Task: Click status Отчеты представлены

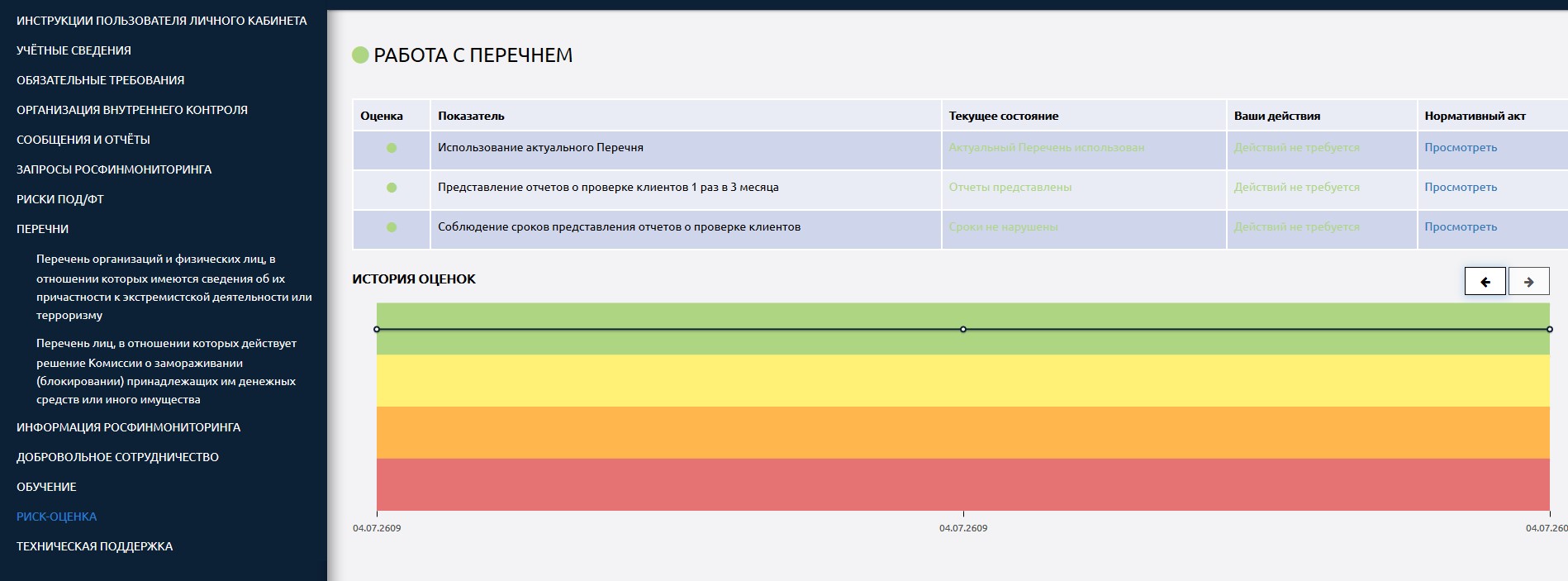Action: [1010, 188]
